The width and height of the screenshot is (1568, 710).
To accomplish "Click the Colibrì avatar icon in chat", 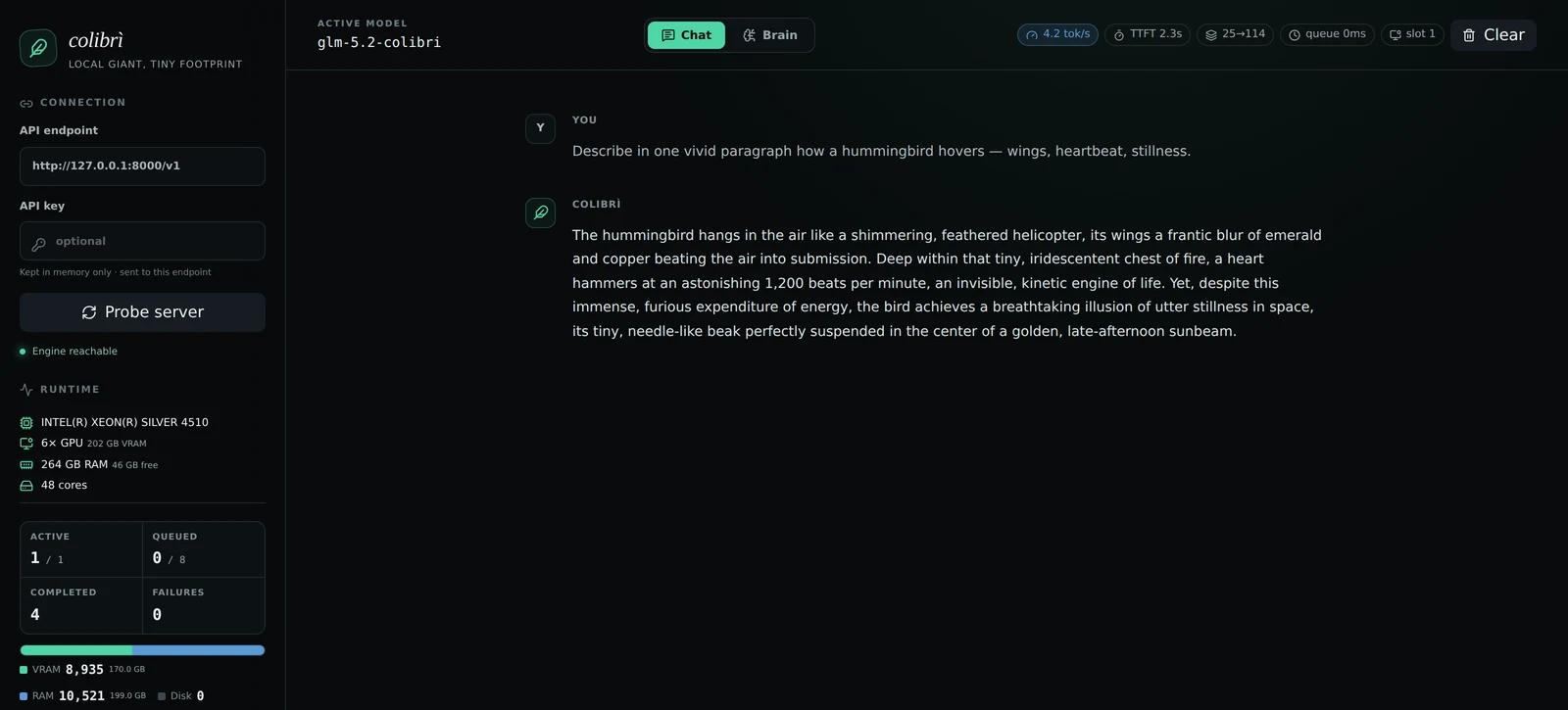I will [540, 213].
